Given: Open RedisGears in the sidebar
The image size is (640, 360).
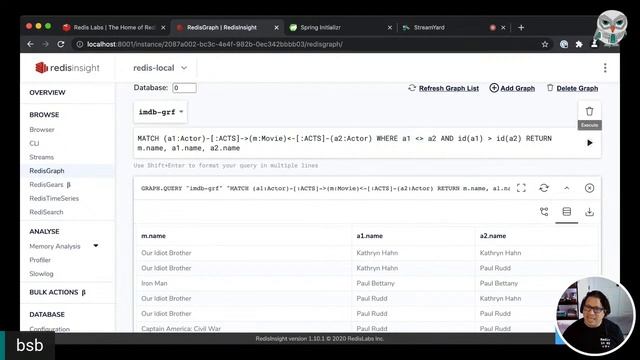Looking at the screenshot, I should [x=50, y=184].
